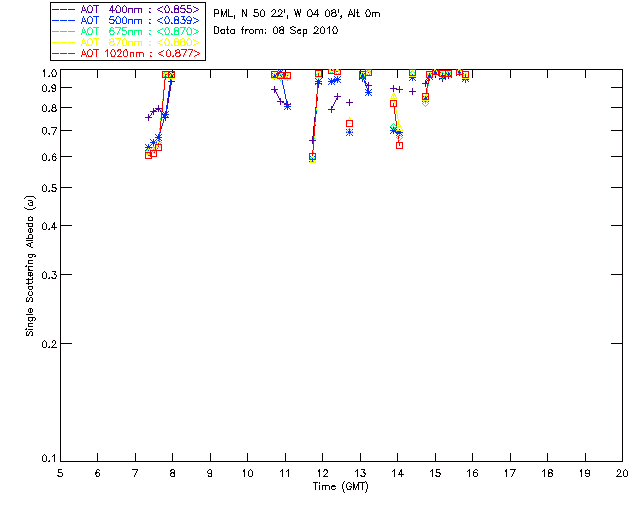Click the red square marker near 0.6 before hour 12
Image resolution: width=640 pixels, height=512 pixels.
(x=312, y=157)
